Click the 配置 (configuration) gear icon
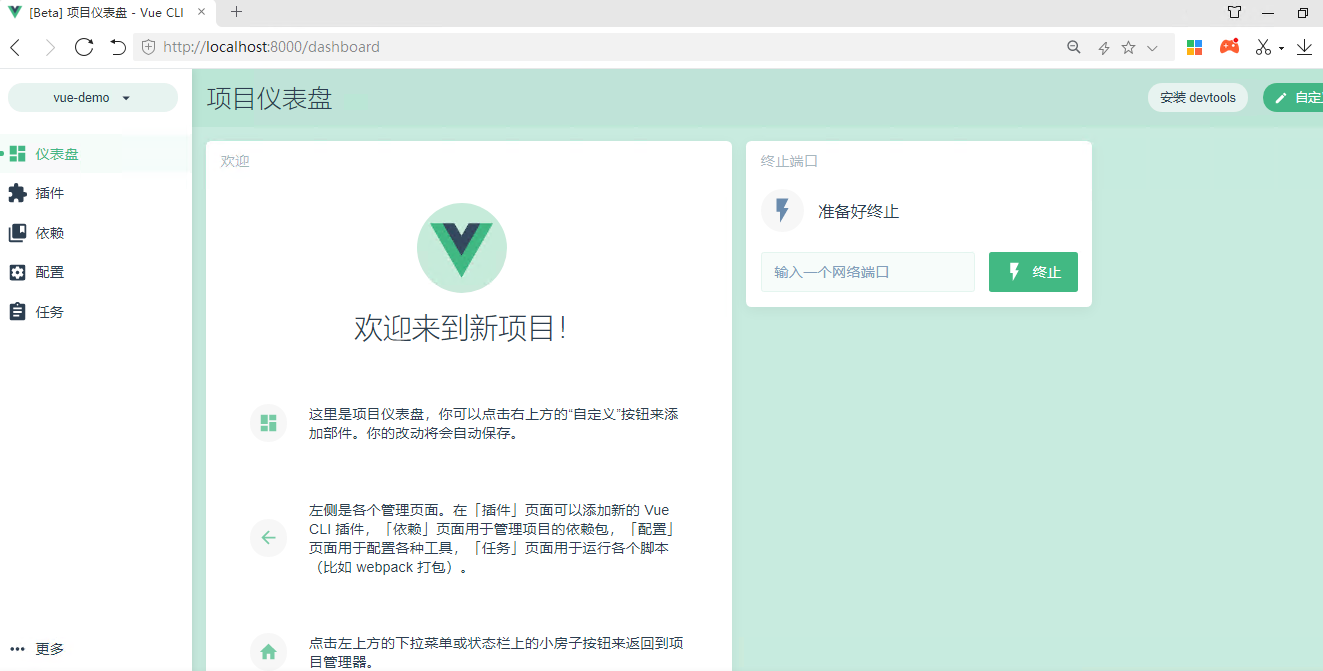Screen dimensions: 1323x671 (17, 271)
